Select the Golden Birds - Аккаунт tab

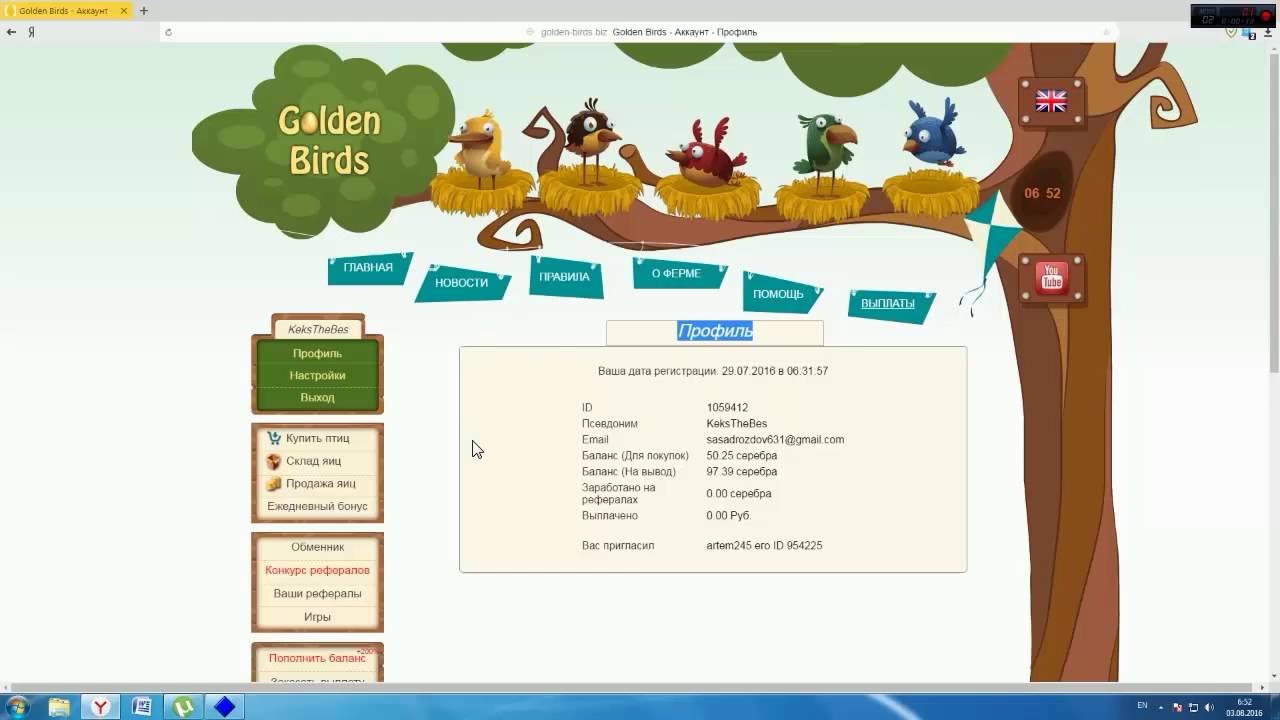pyautogui.click(x=65, y=10)
